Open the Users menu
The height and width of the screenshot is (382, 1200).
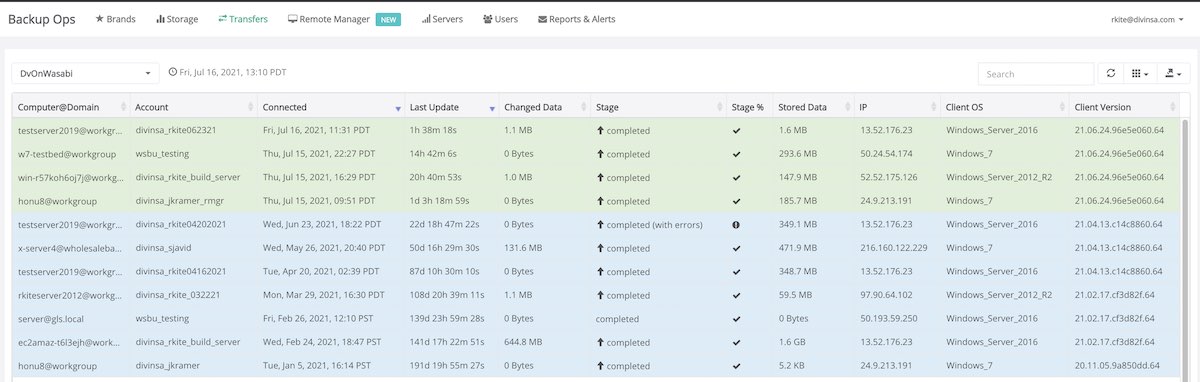pyautogui.click(x=501, y=19)
